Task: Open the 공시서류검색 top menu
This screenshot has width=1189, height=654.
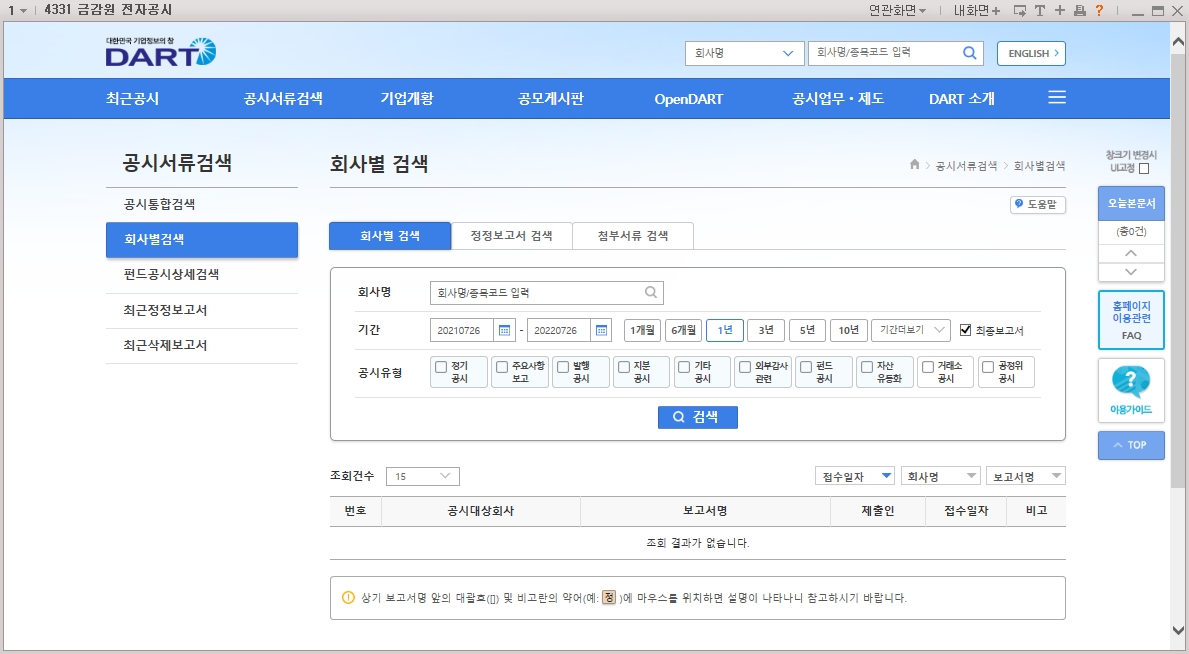Action: [x=283, y=99]
